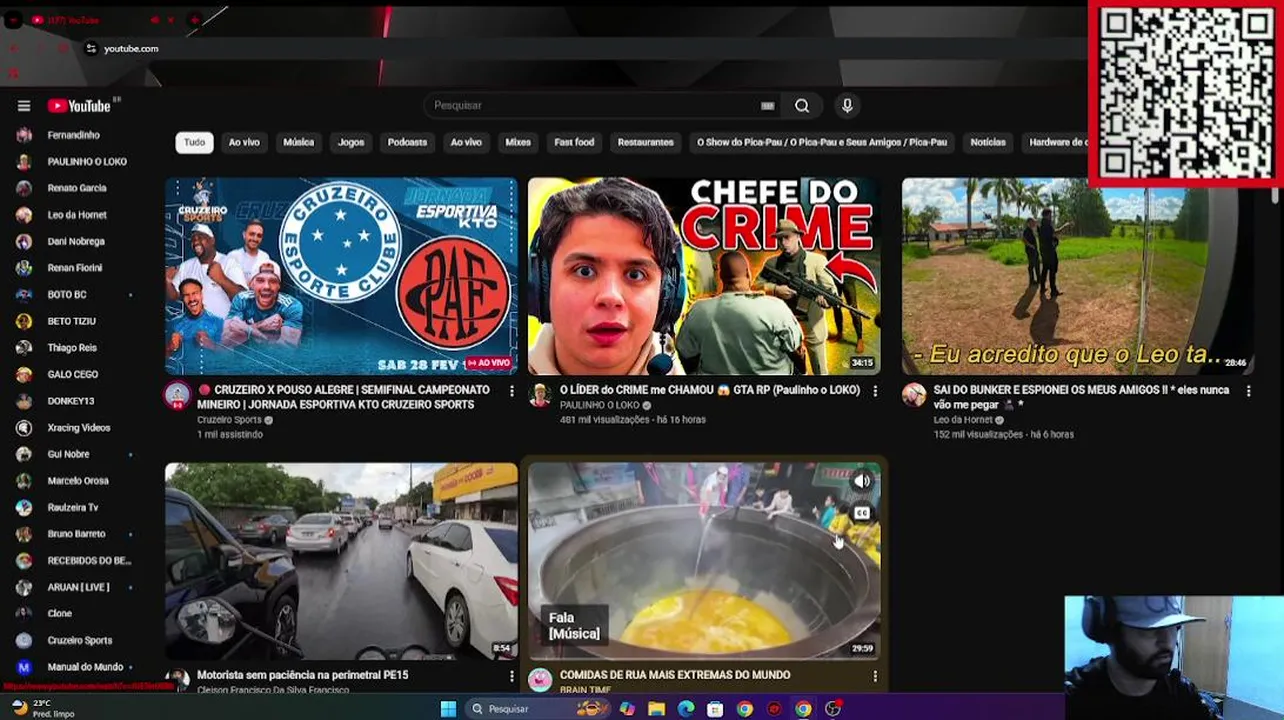
Task: Open a new browser tab with plus
Action: pyautogui.click(x=195, y=19)
